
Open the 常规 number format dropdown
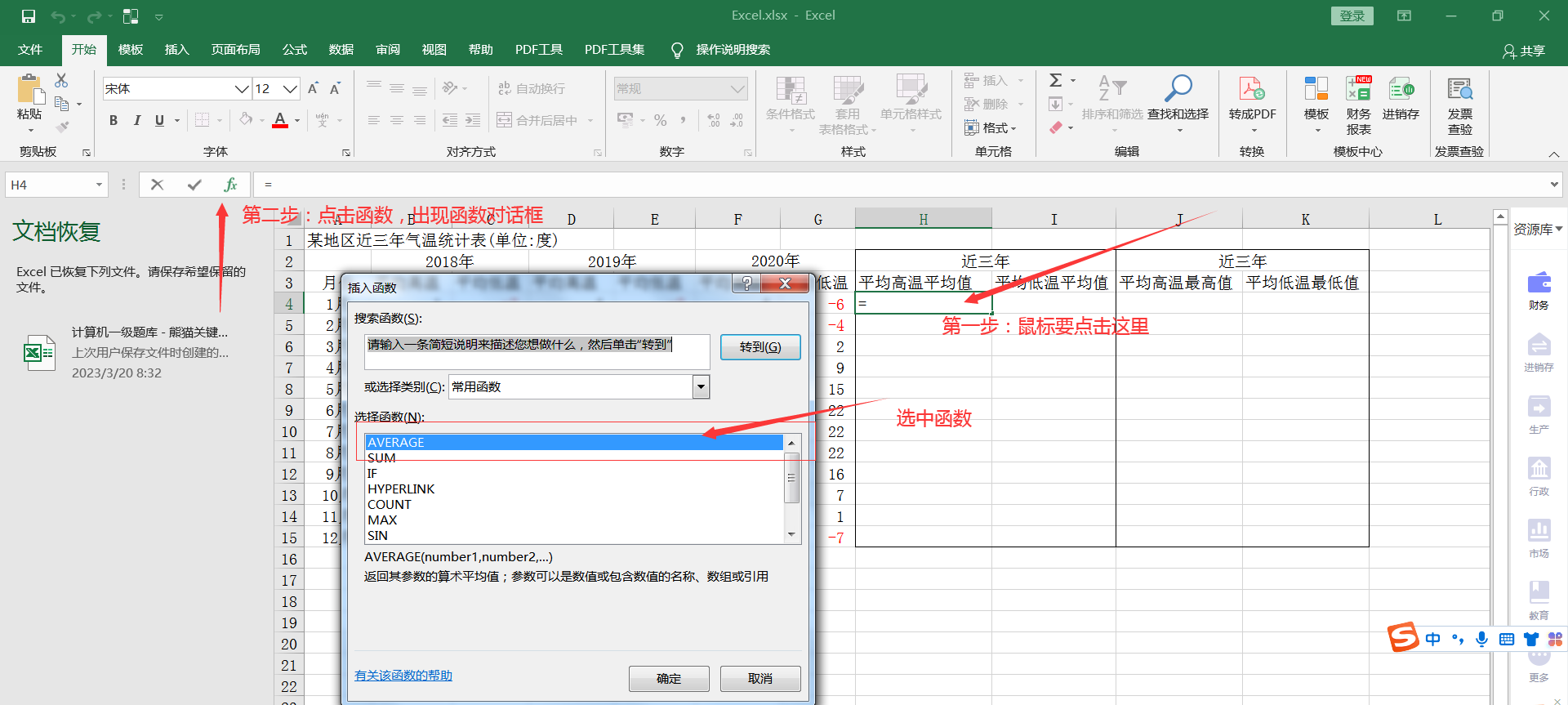tap(737, 88)
